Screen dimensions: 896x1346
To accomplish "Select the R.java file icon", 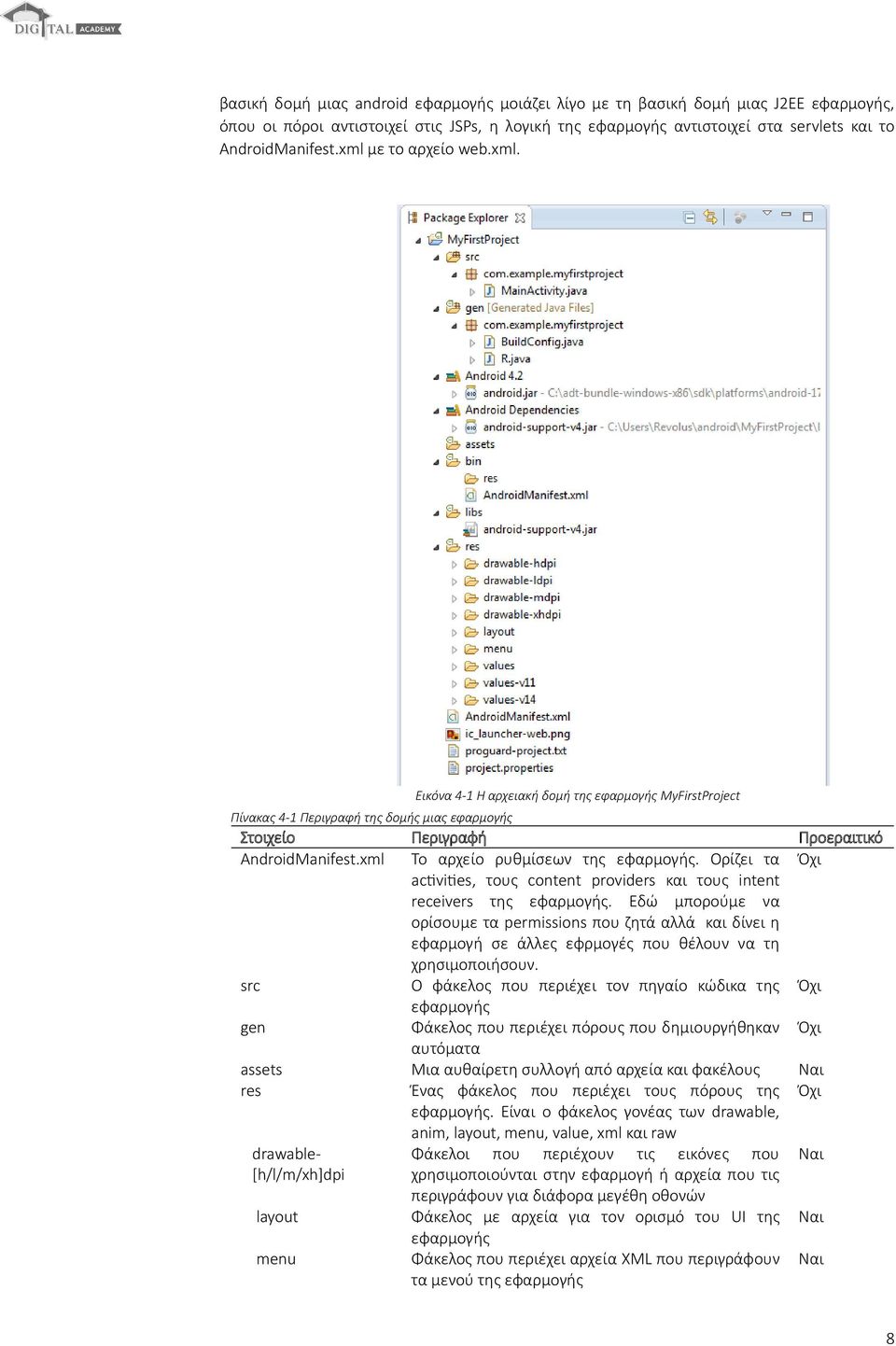I will pos(489,358).
